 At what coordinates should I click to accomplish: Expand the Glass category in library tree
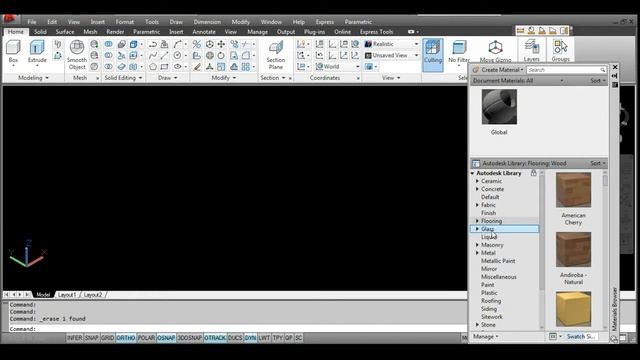[x=477, y=229]
